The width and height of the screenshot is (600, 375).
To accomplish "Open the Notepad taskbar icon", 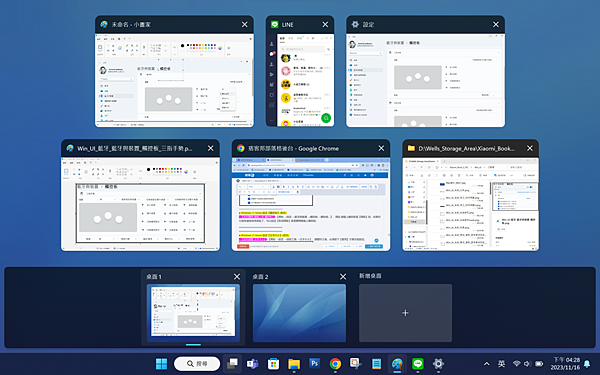I will click(x=377, y=364).
